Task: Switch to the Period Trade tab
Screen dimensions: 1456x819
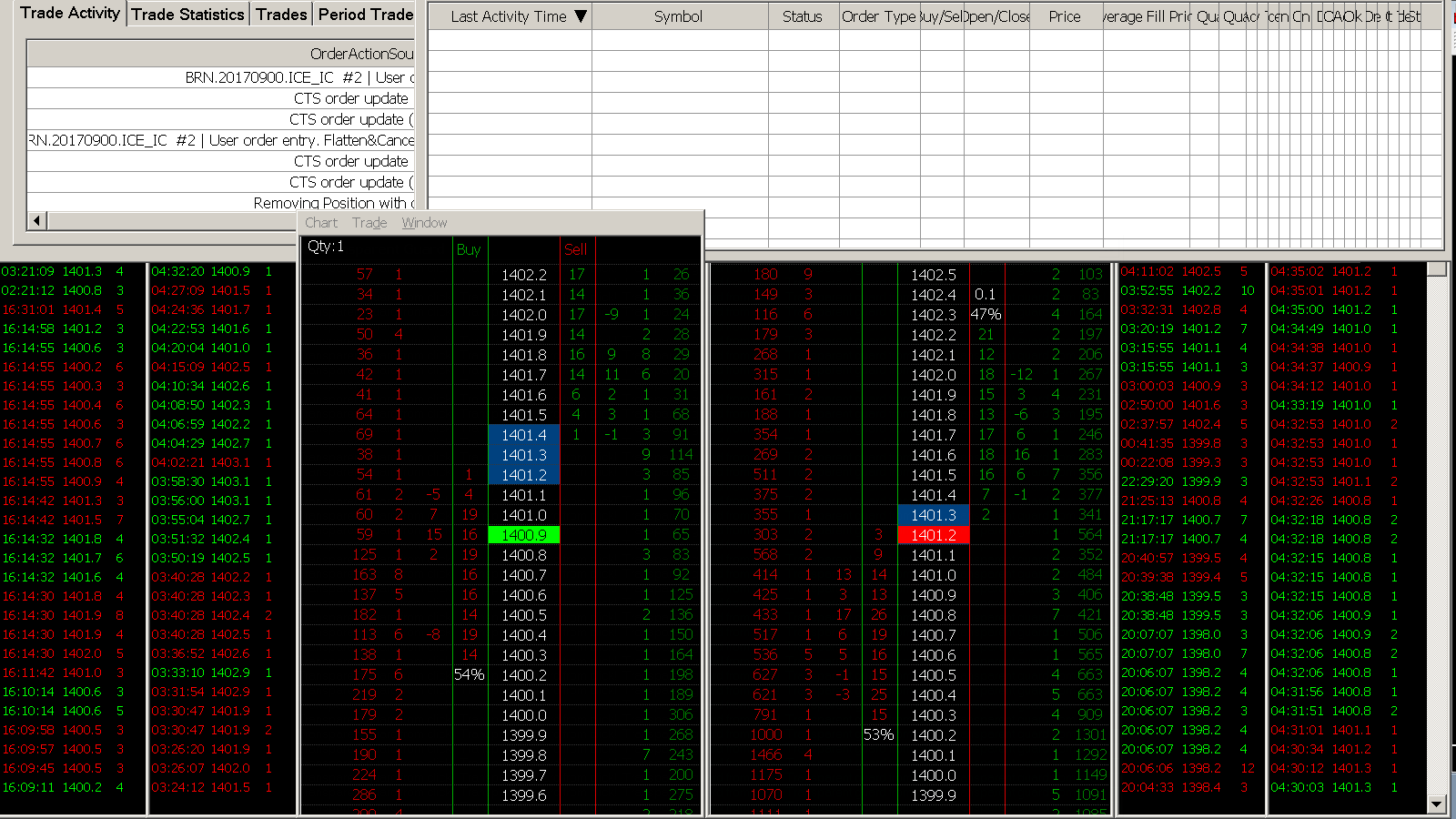Action: [365, 14]
